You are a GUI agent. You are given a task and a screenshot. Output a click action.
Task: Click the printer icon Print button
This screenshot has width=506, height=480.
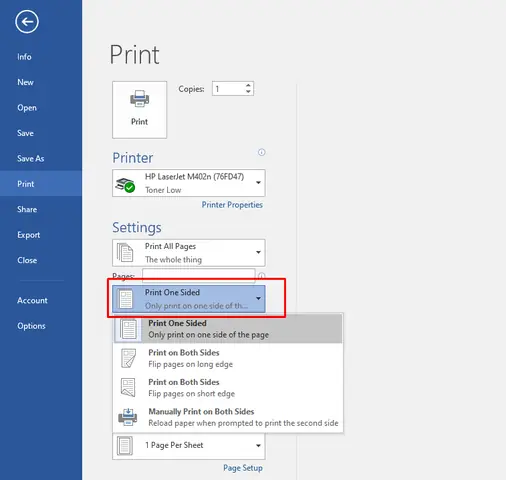coord(139,110)
